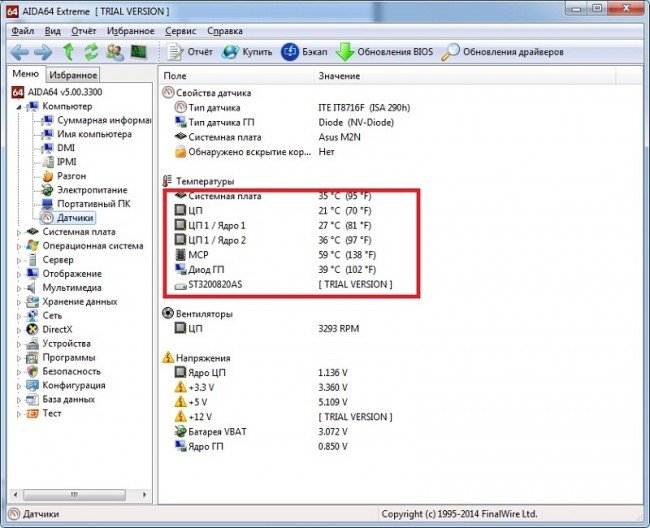Screen dimensions: 650x528
Task: Switch to the Избранное sidebar tab
Action: (x=73, y=74)
